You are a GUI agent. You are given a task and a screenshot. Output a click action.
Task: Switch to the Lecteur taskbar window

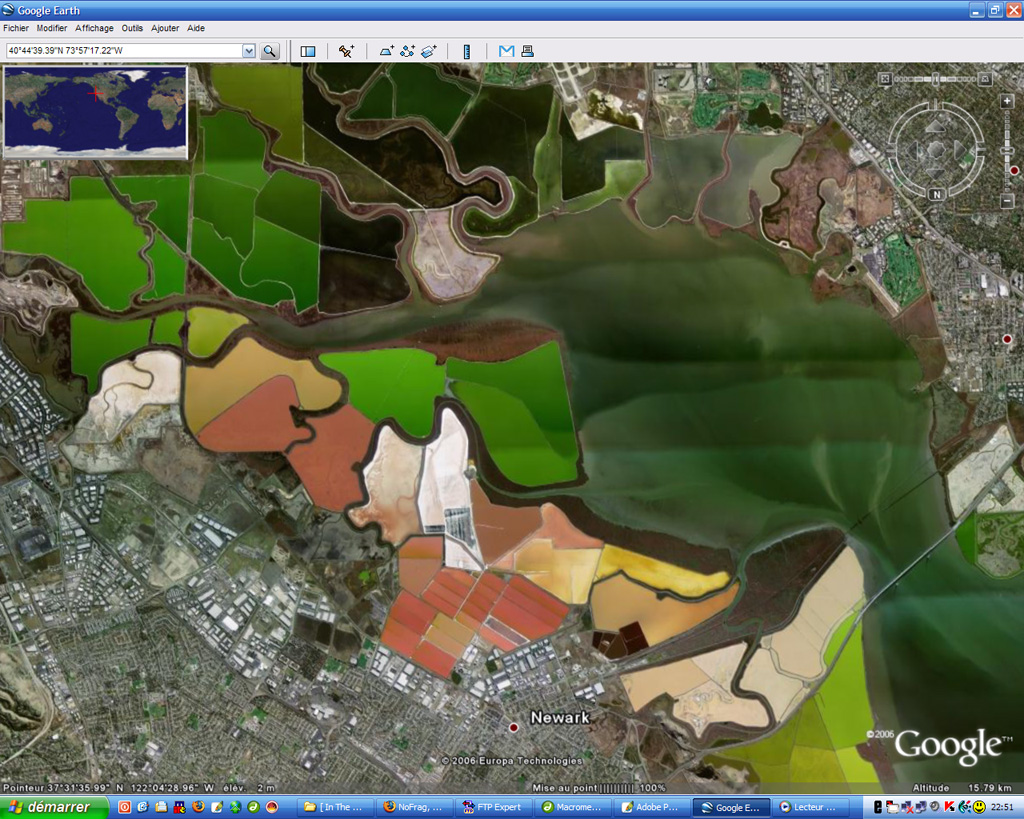(810, 807)
